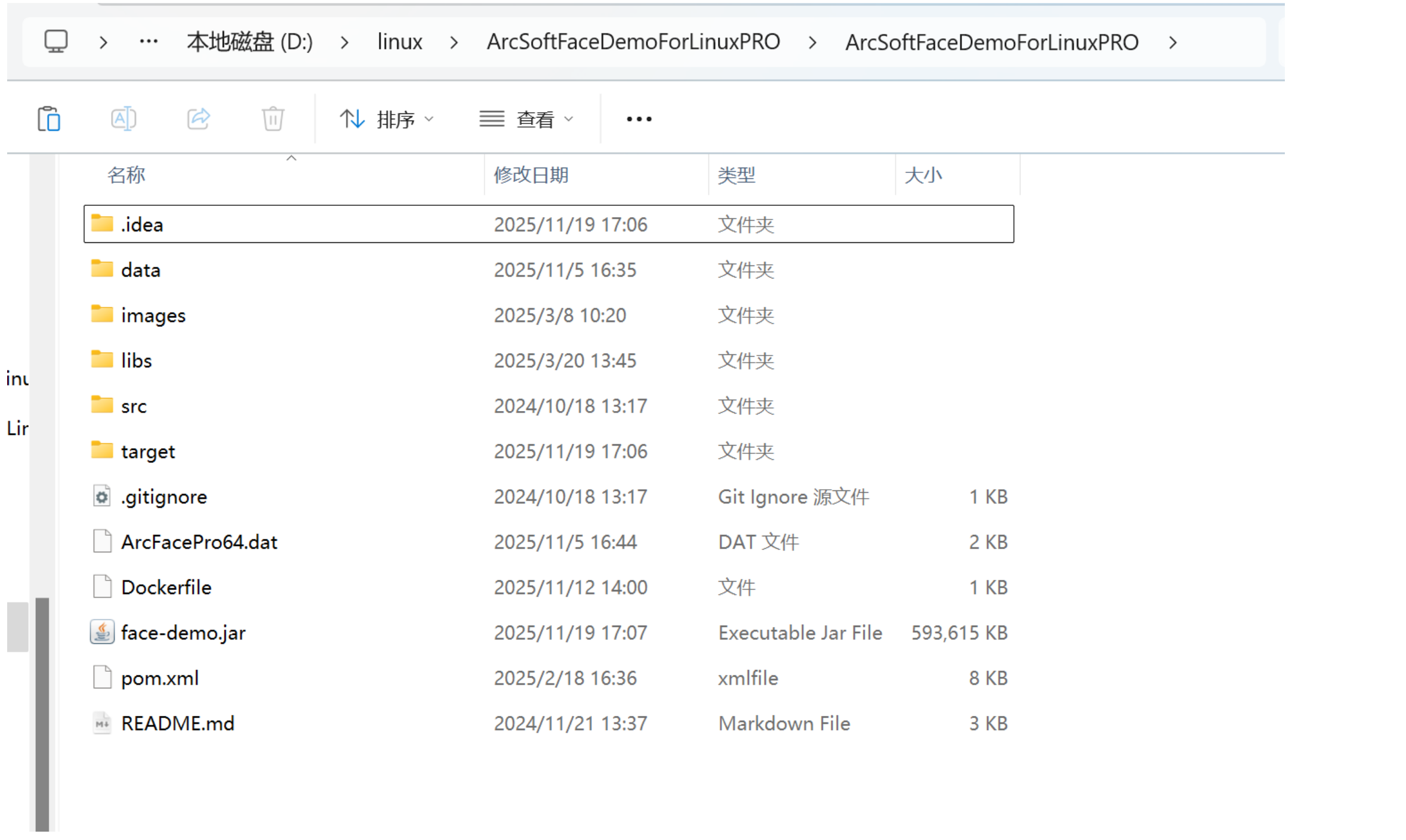Click the Rename toolbar icon

[124, 119]
